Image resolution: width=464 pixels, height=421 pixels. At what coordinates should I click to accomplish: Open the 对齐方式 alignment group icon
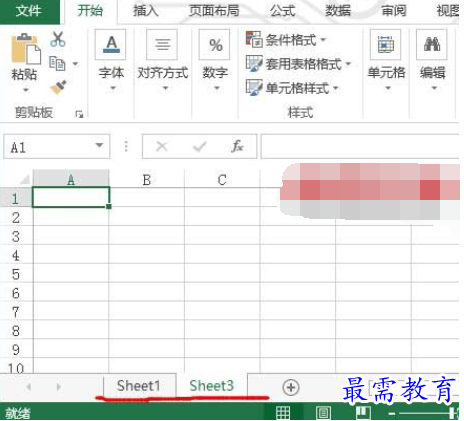[x=162, y=45]
